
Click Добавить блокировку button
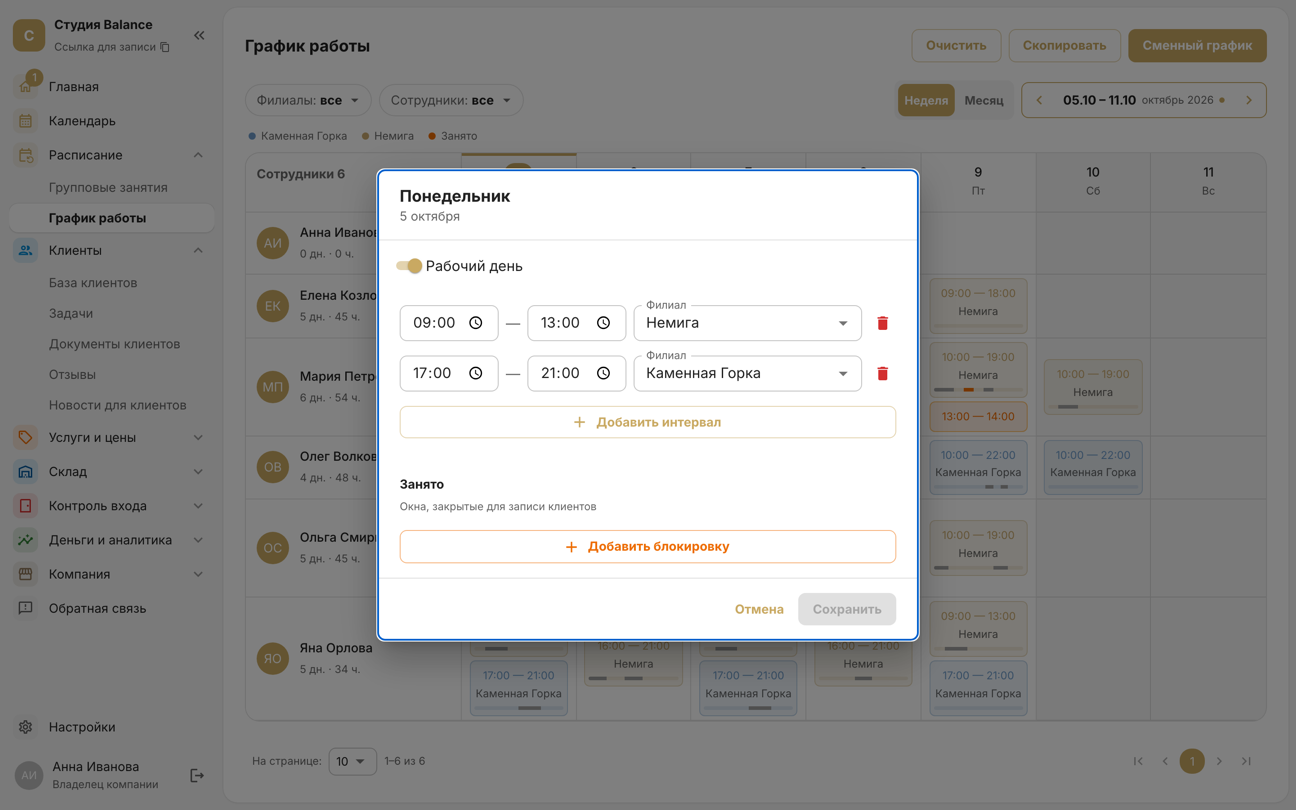[x=648, y=547]
